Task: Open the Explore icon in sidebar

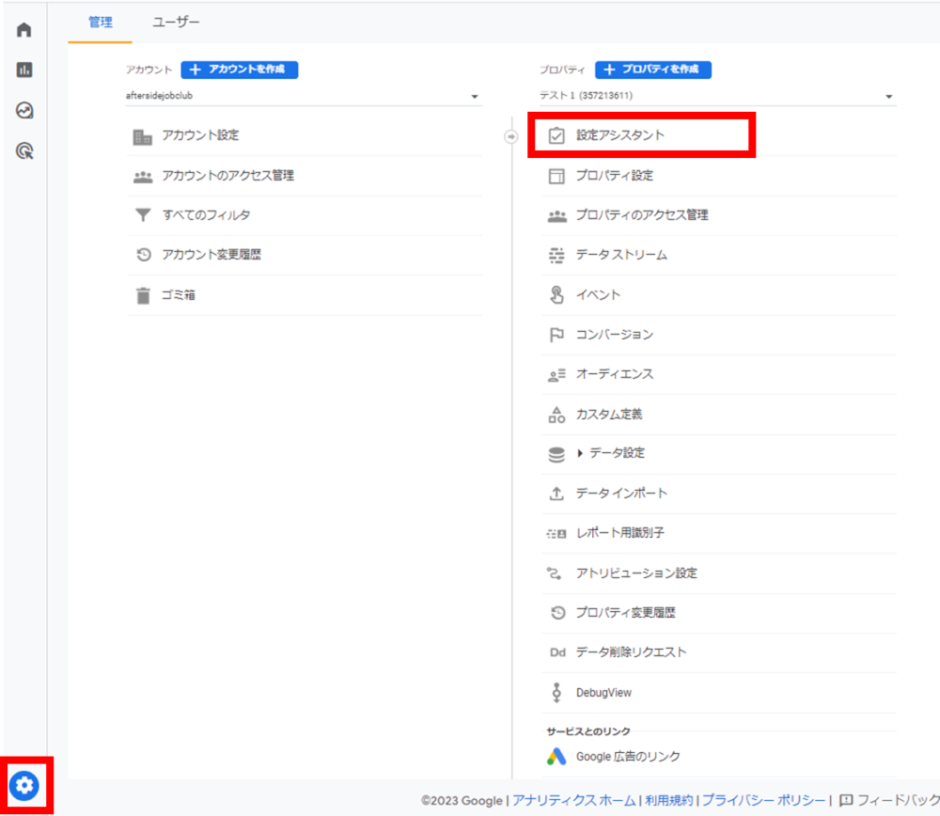Action: (x=24, y=110)
